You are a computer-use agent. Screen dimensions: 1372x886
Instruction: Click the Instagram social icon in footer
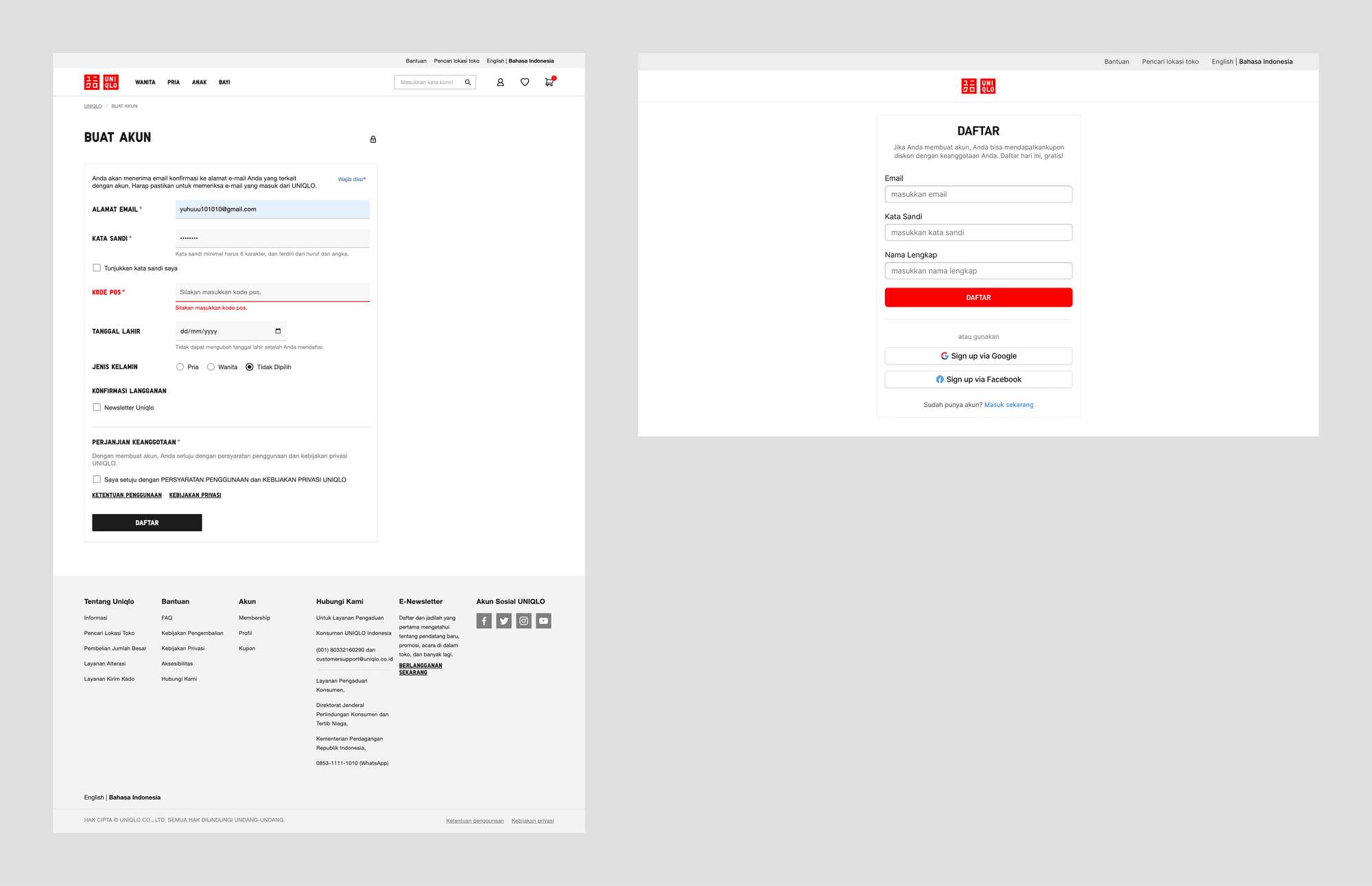click(x=524, y=621)
